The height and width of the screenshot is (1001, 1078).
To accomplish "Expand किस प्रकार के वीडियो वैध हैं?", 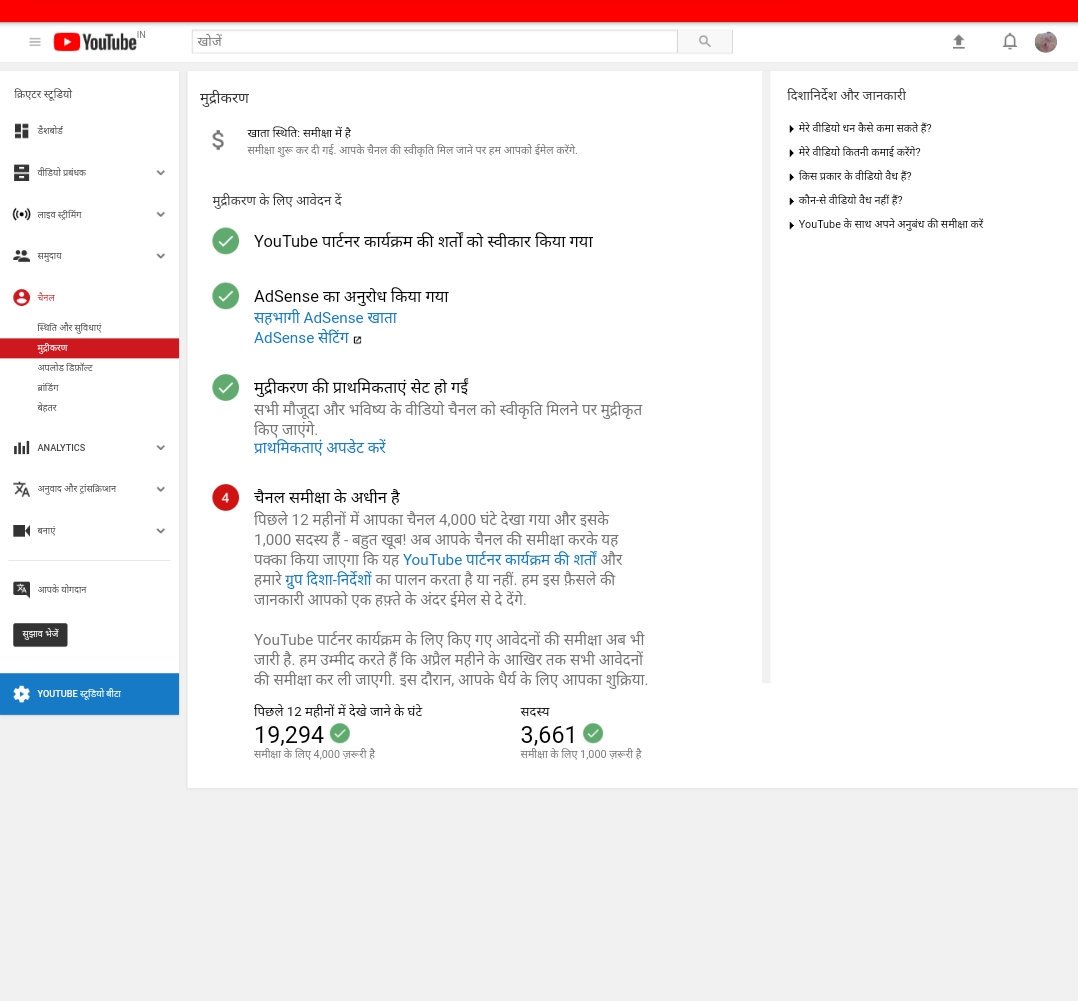I will pyautogui.click(x=850, y=176).
